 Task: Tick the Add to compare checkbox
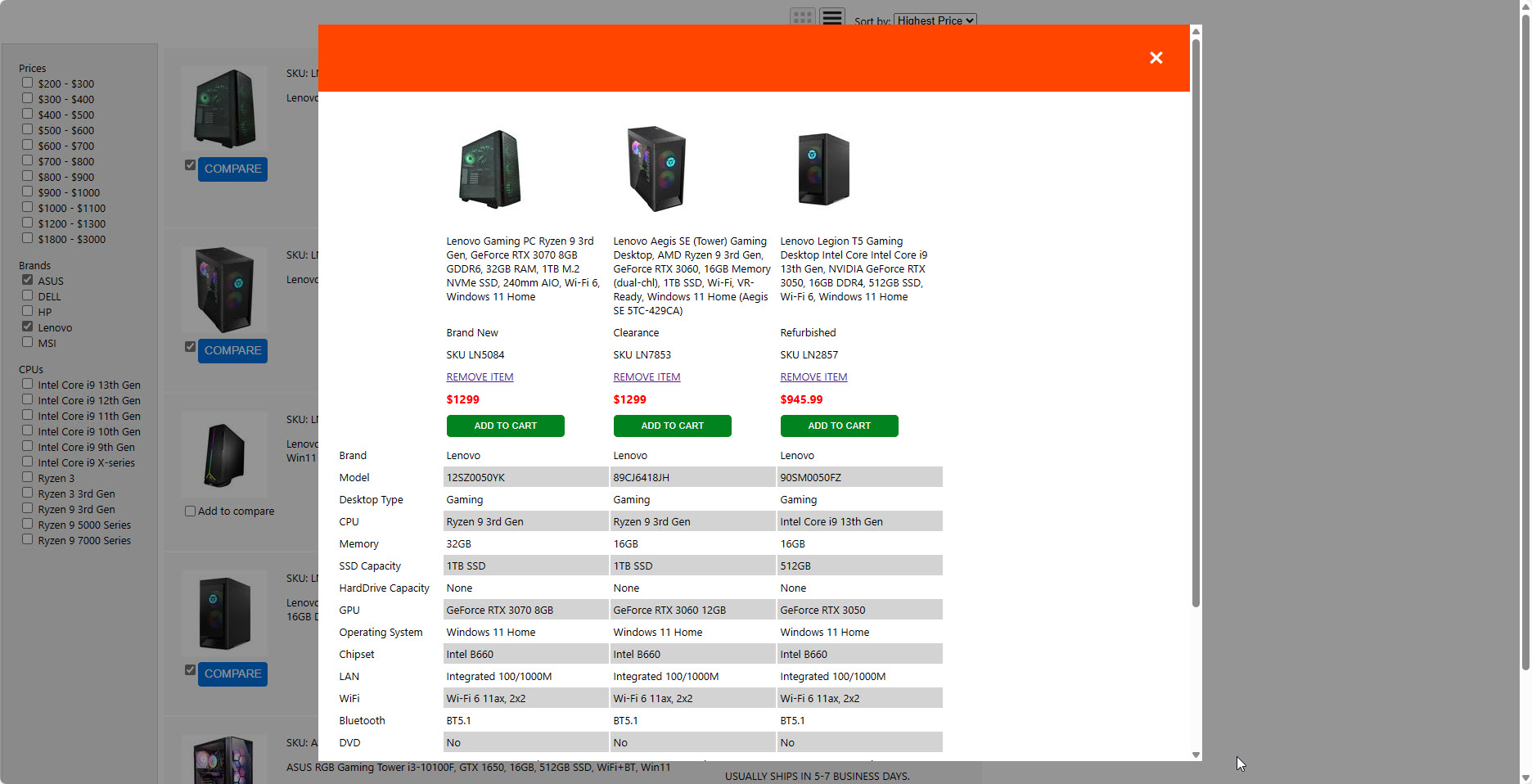pos(190,511)
